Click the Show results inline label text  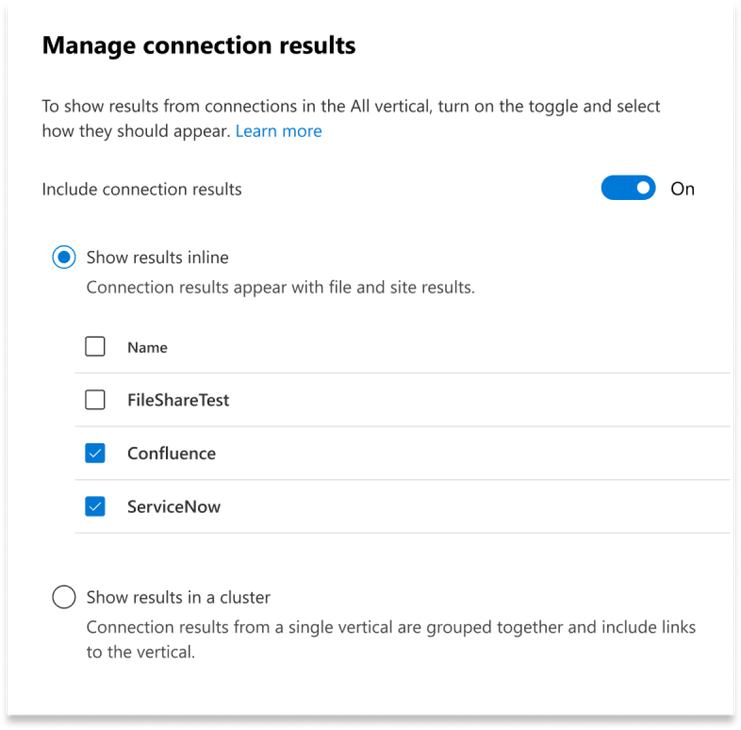pyautogui.click(x=157, y=258)
